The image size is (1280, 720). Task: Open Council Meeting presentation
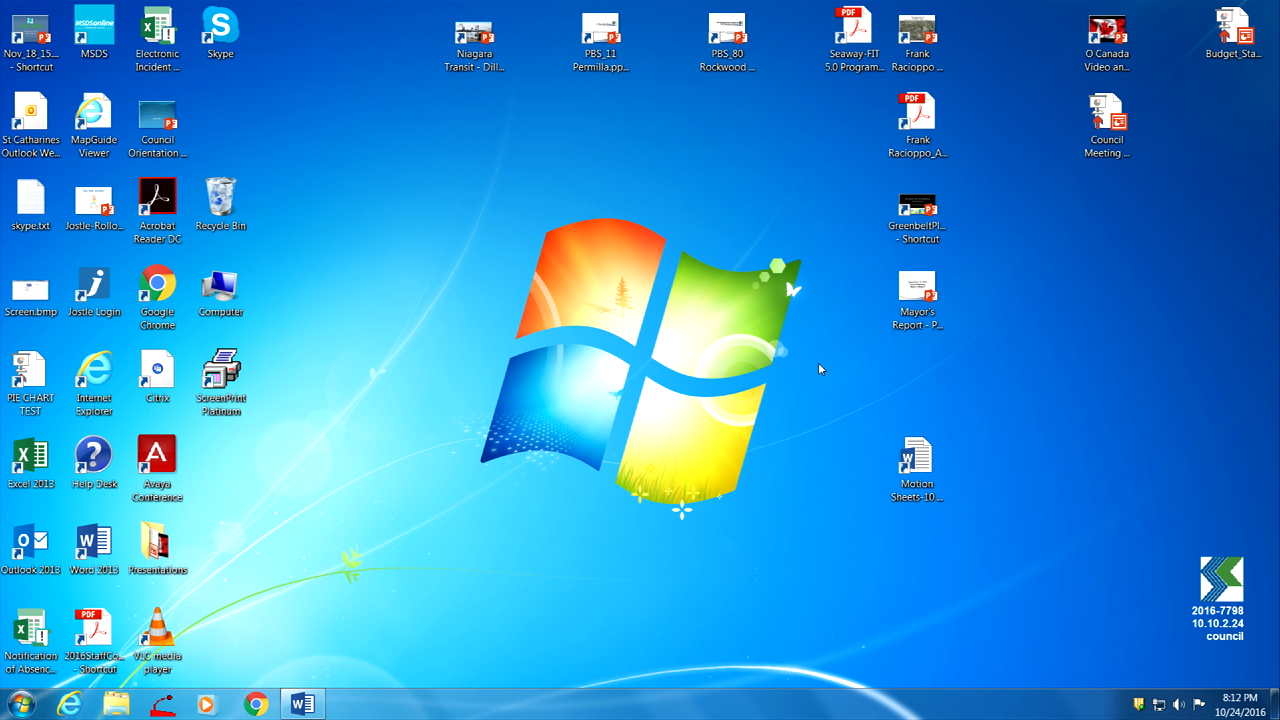pos(1107,126)
